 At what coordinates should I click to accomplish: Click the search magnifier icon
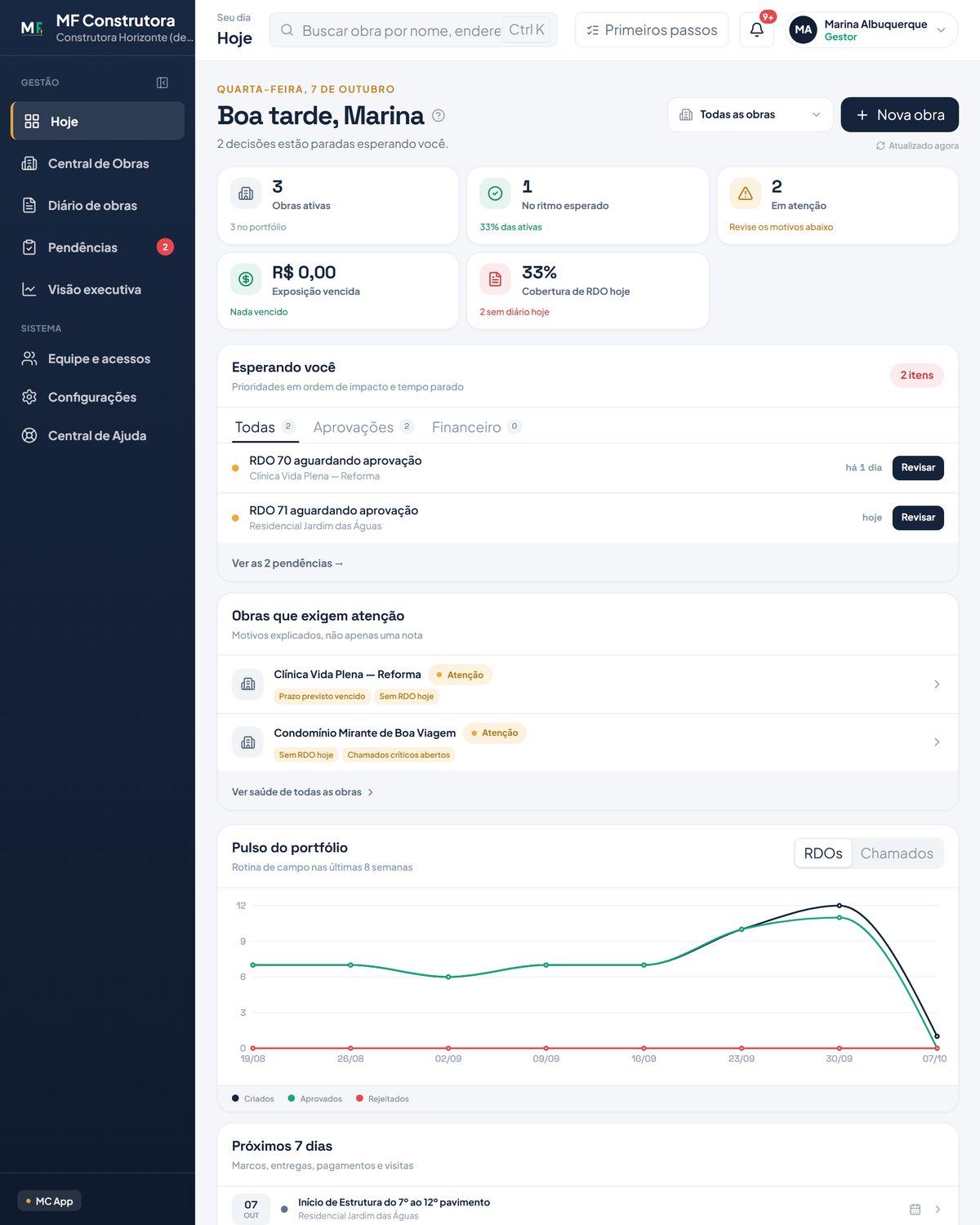pyautogui.click(x=287, y=30)
